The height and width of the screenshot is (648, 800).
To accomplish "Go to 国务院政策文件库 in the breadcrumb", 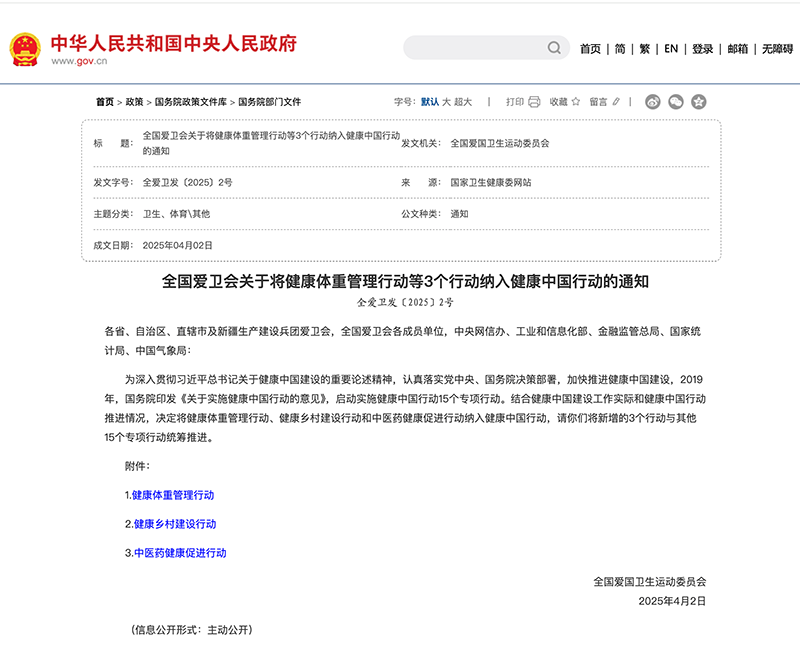I will [189, 102].
